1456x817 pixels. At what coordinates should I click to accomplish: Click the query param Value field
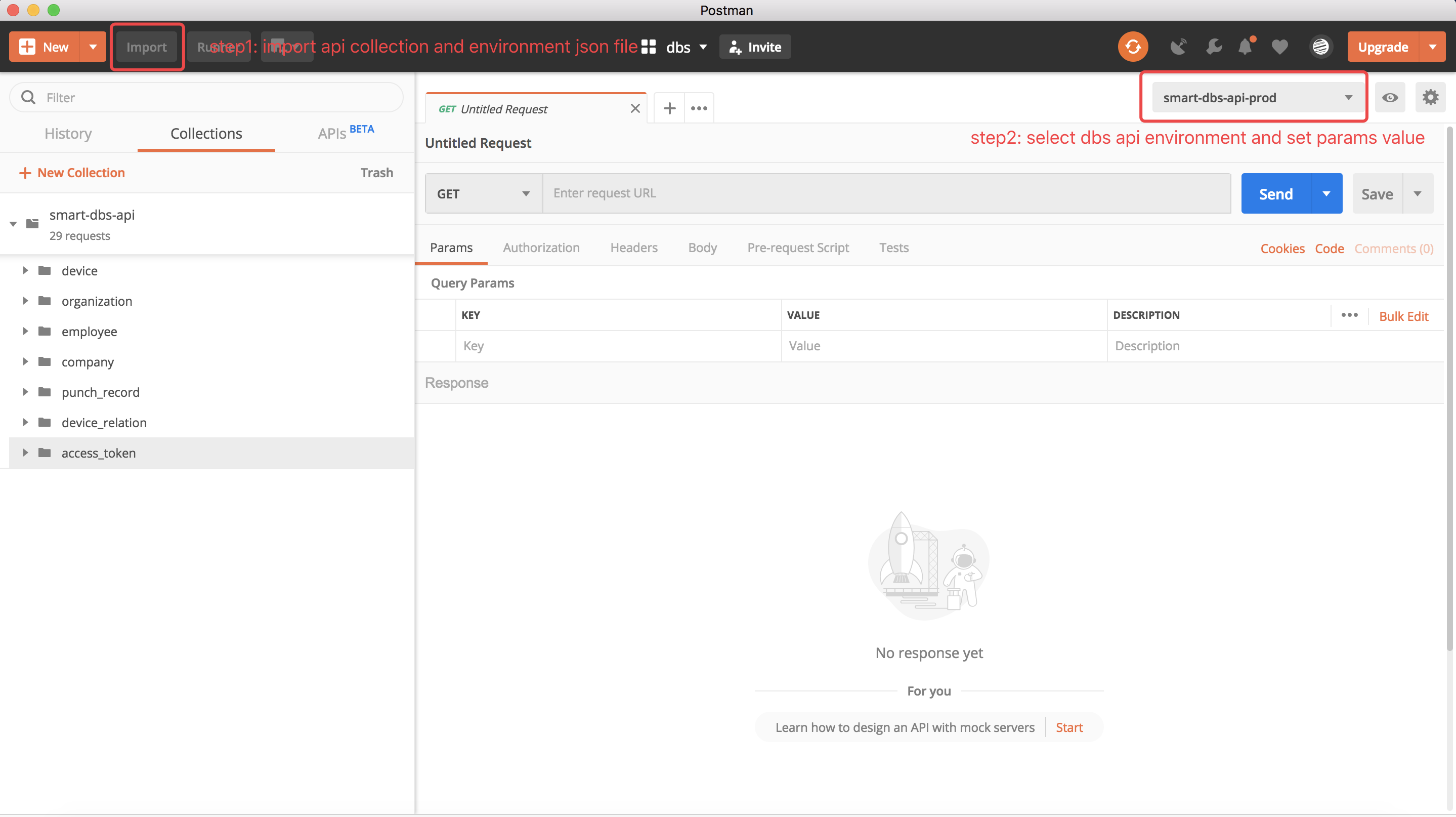point(944,345)
